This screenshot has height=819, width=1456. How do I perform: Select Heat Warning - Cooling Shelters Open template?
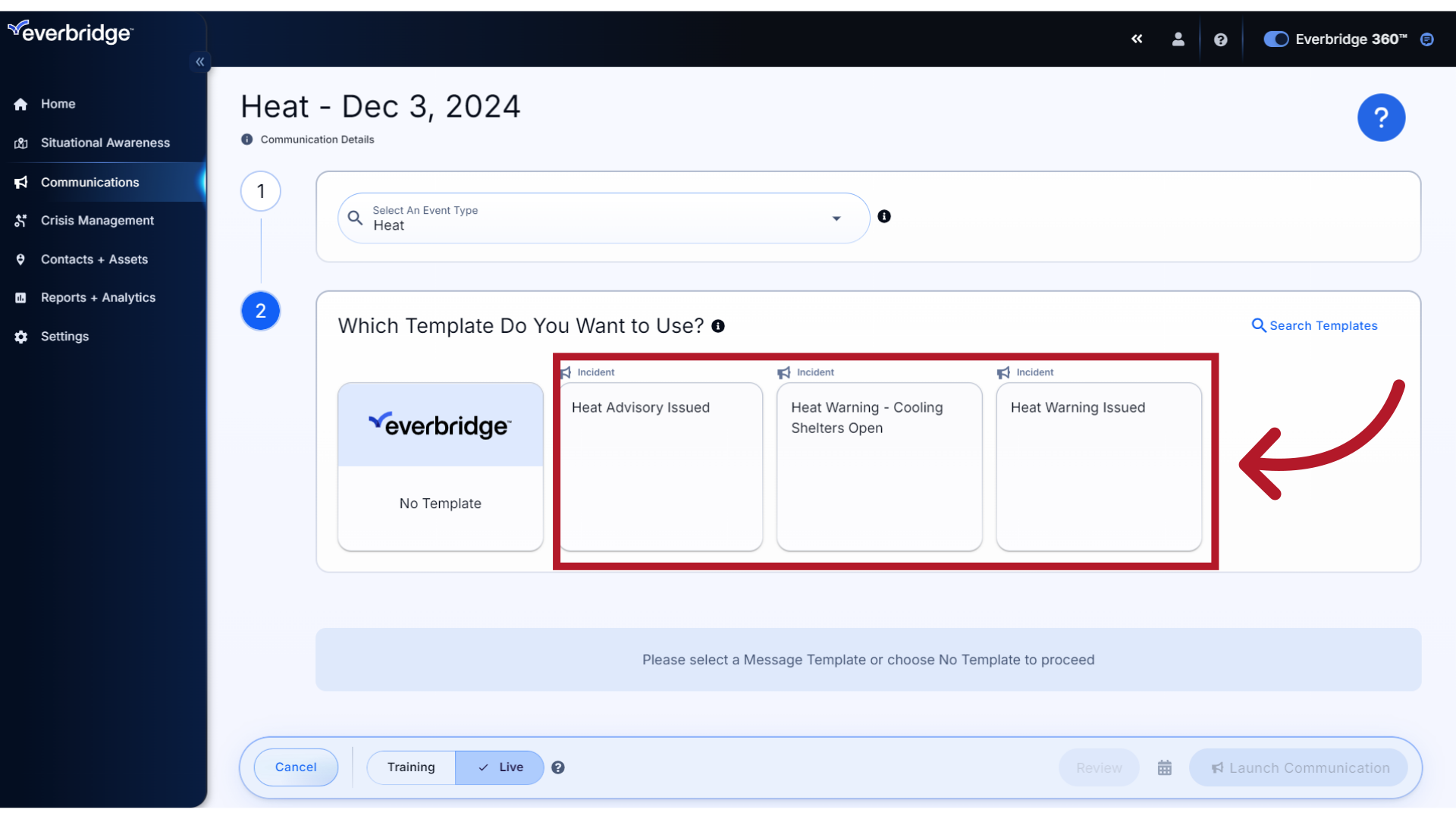(x=880, y=466)
